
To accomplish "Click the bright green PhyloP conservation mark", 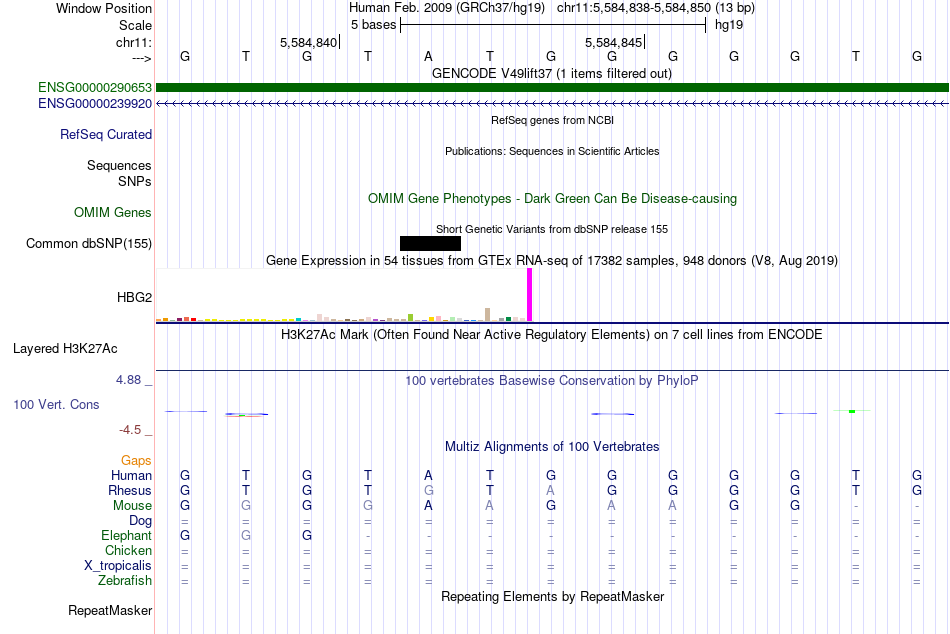I will pos(852,412).
